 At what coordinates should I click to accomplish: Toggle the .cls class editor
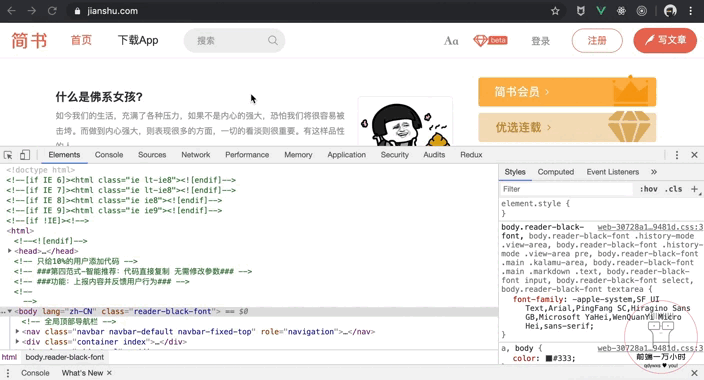(x=673, y=189)
